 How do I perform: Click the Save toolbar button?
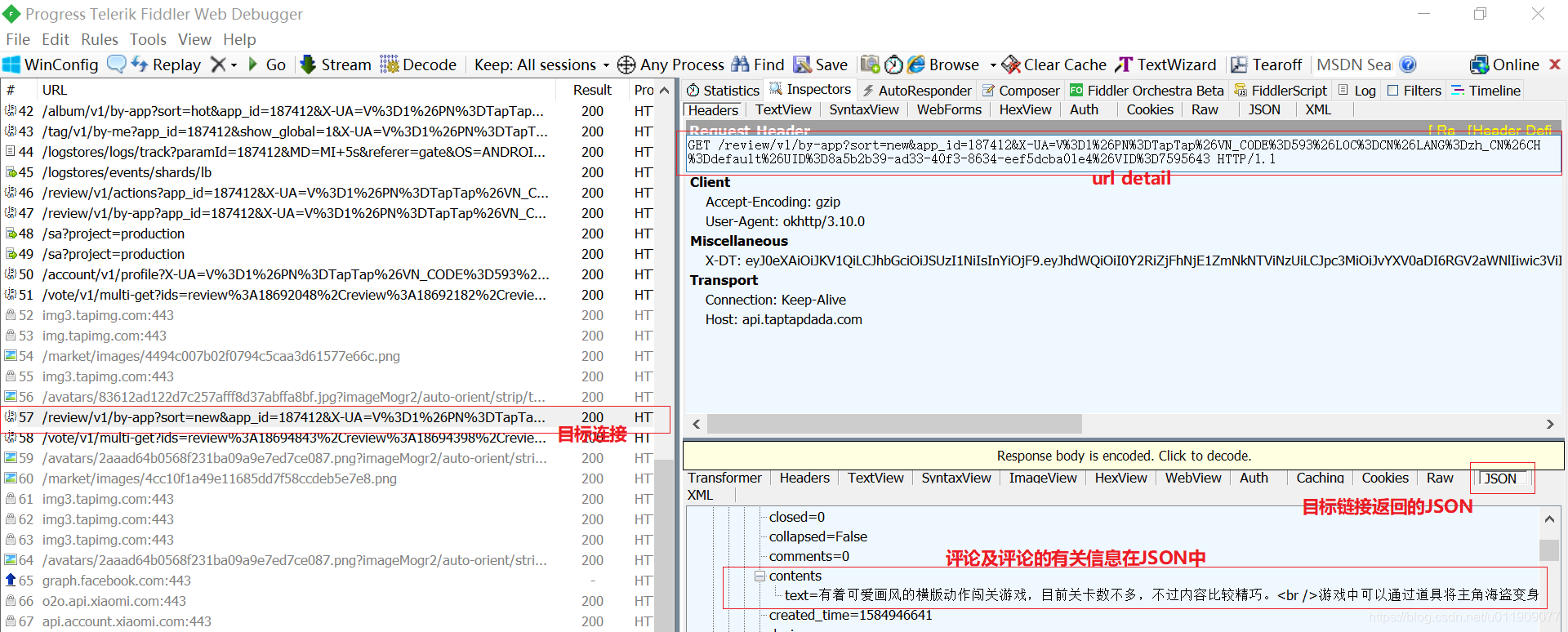coord(821,65)
